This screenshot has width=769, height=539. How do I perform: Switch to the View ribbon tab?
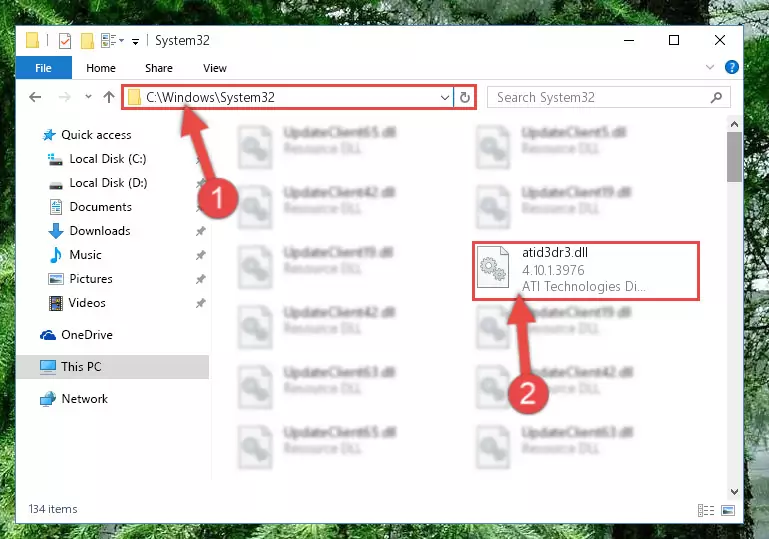pos(215,68)
